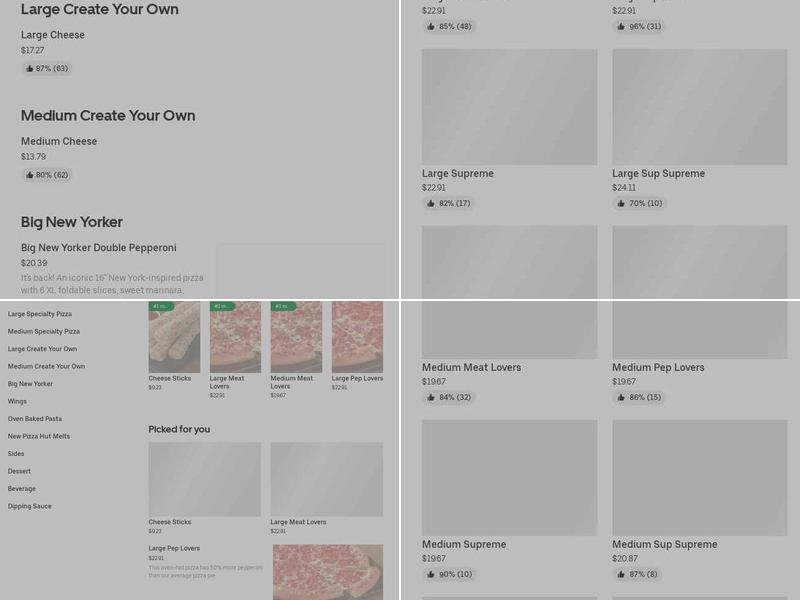Open the Big New Yorker Double Pepperoni item

point(99,248)
